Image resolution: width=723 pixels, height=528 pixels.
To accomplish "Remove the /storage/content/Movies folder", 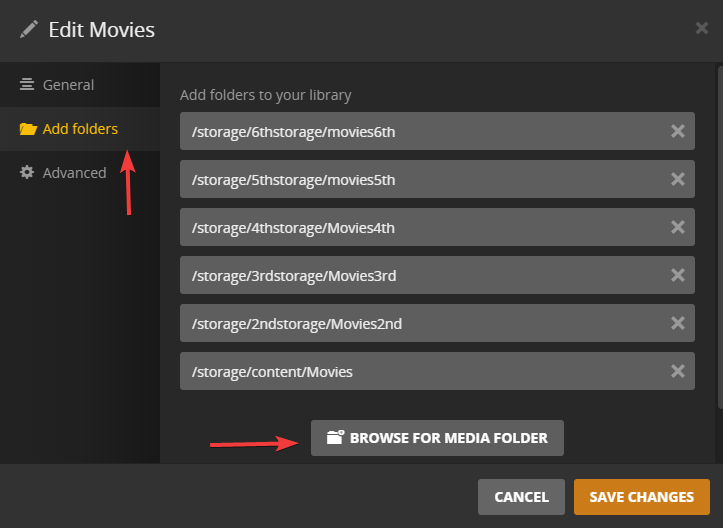I will tap(677, 371).
